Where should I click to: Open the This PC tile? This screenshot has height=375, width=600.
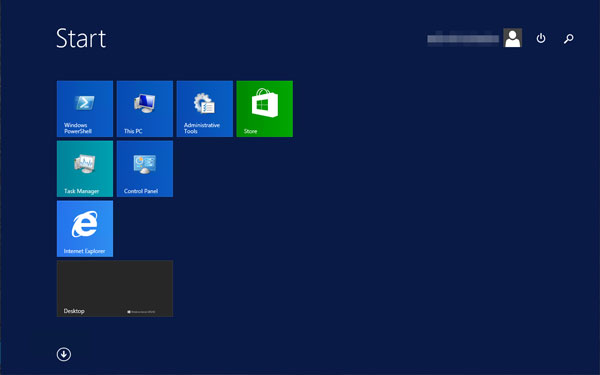pyautogui.click(x=145, y=109)
